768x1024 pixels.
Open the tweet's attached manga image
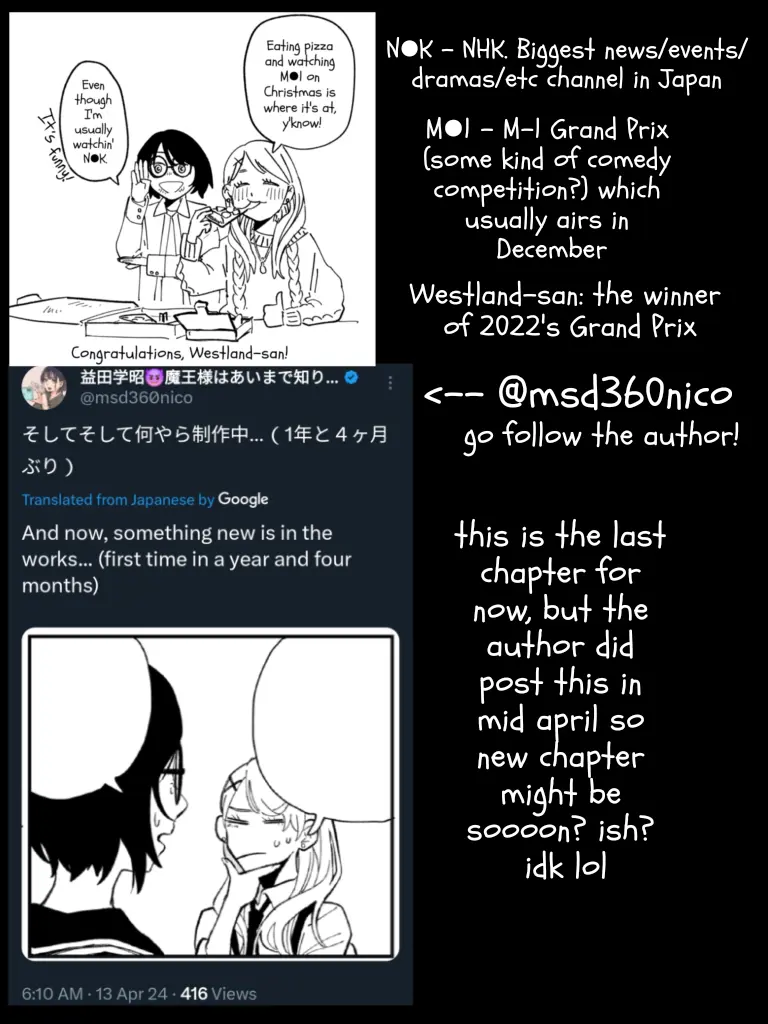click(210, 794)
